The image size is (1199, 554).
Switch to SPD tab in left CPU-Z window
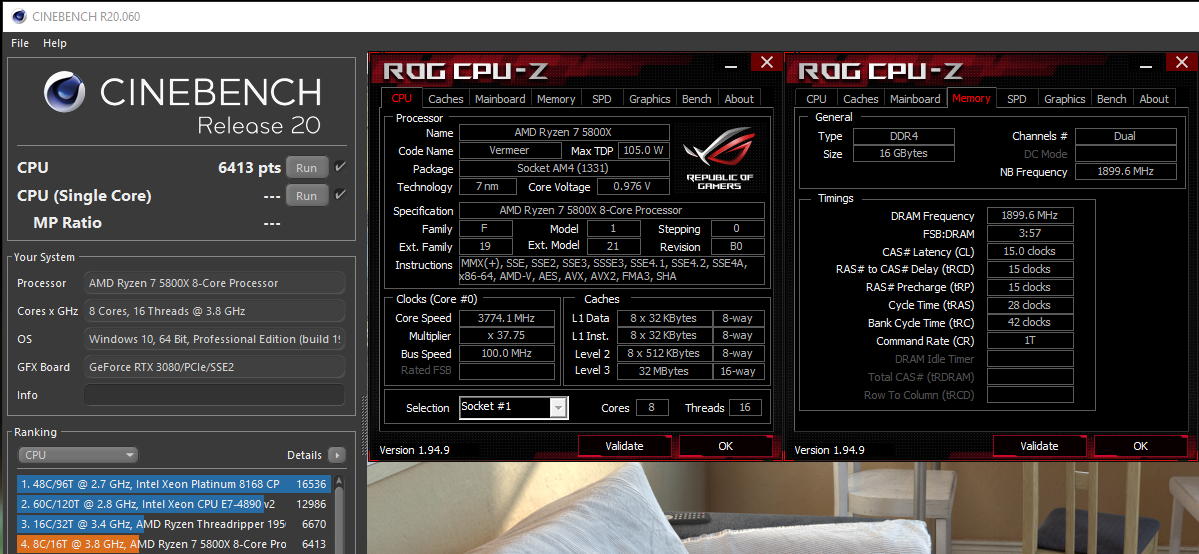tap(602, 99)
